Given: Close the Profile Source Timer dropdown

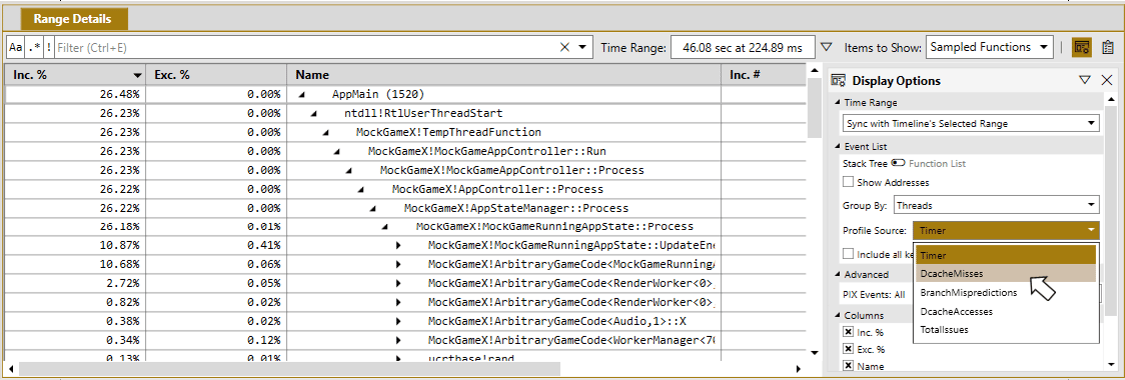Looking at the screenshot, I should coord(1006,231).
